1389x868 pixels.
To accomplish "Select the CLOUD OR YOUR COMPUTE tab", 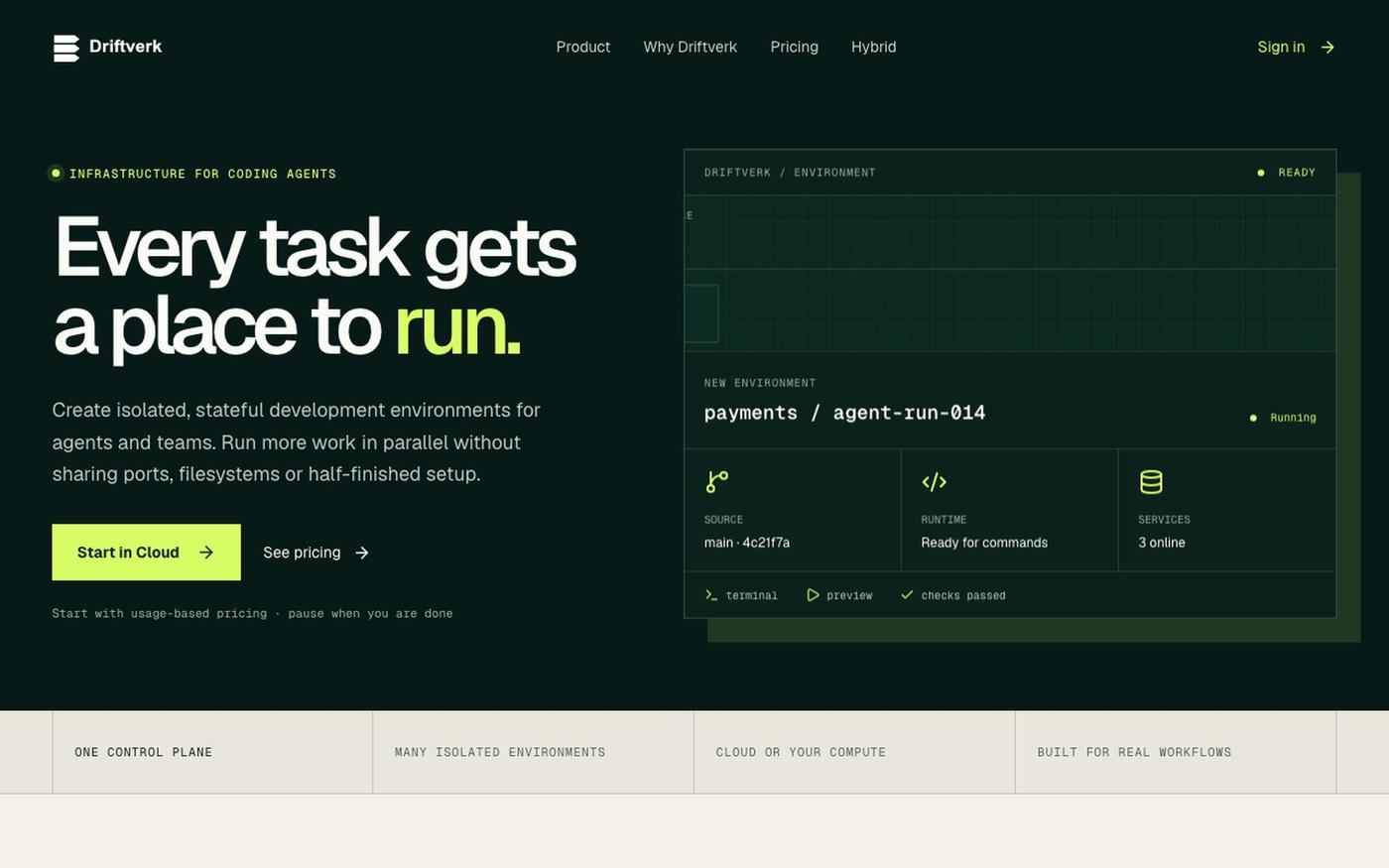I will (854, 752).
